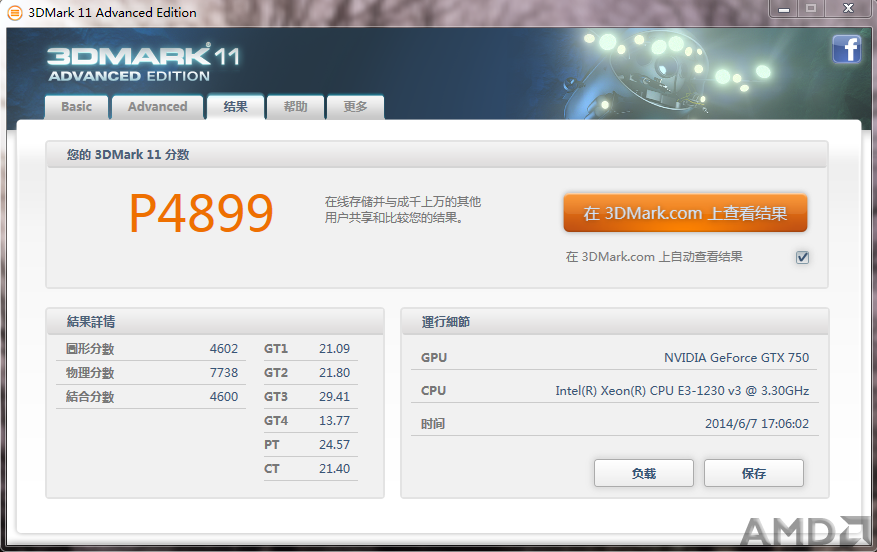Image resolution: width=877 pixels, height=552 pixels.
Task: Open the Facebook share icon
Action: 846,49
